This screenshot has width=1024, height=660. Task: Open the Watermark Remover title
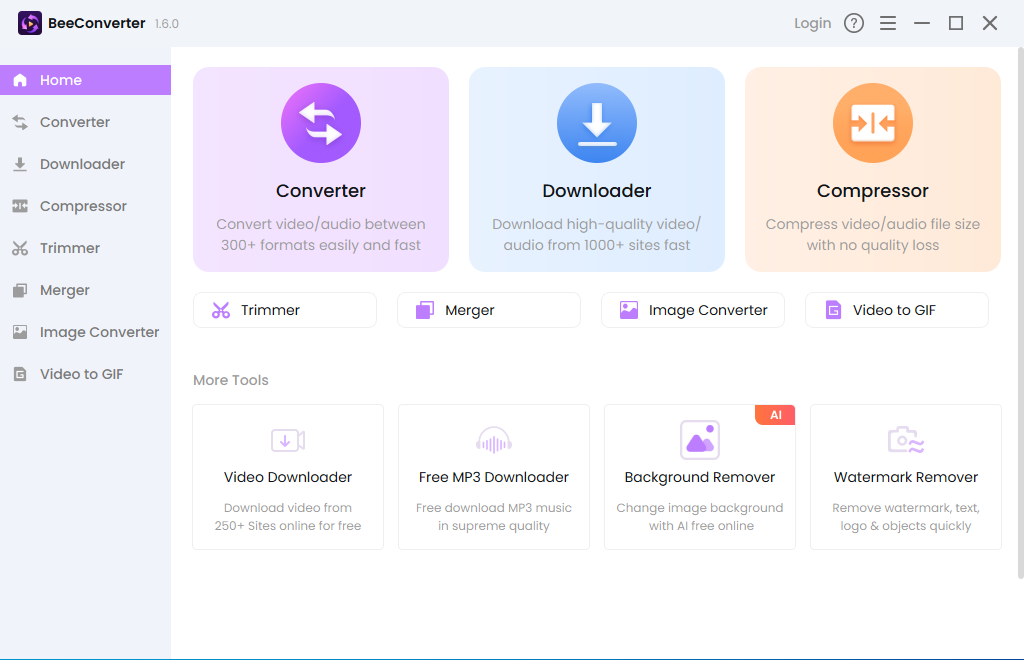click(906, 477)
